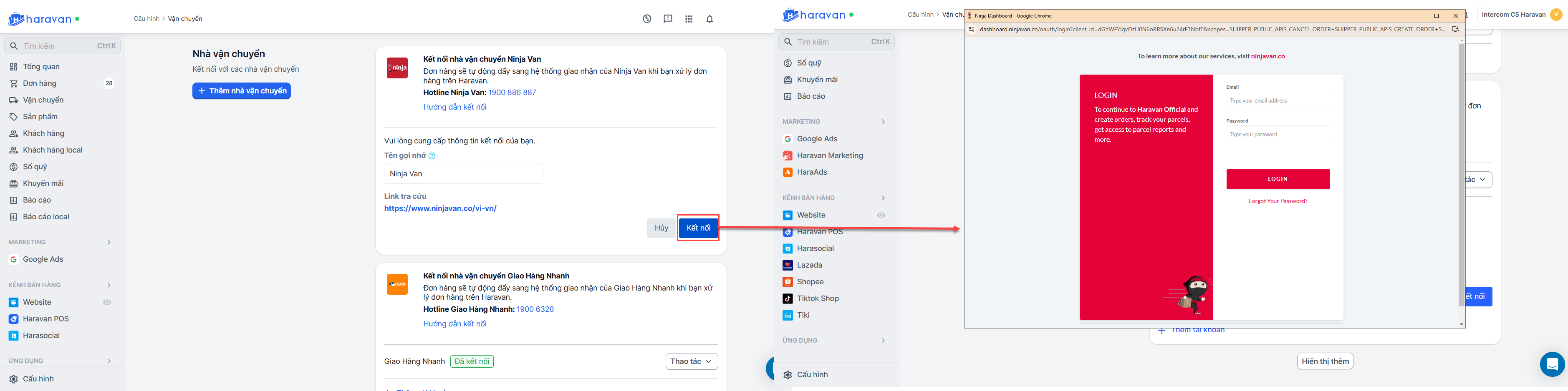Open Forgot Your Password link

1278,201
